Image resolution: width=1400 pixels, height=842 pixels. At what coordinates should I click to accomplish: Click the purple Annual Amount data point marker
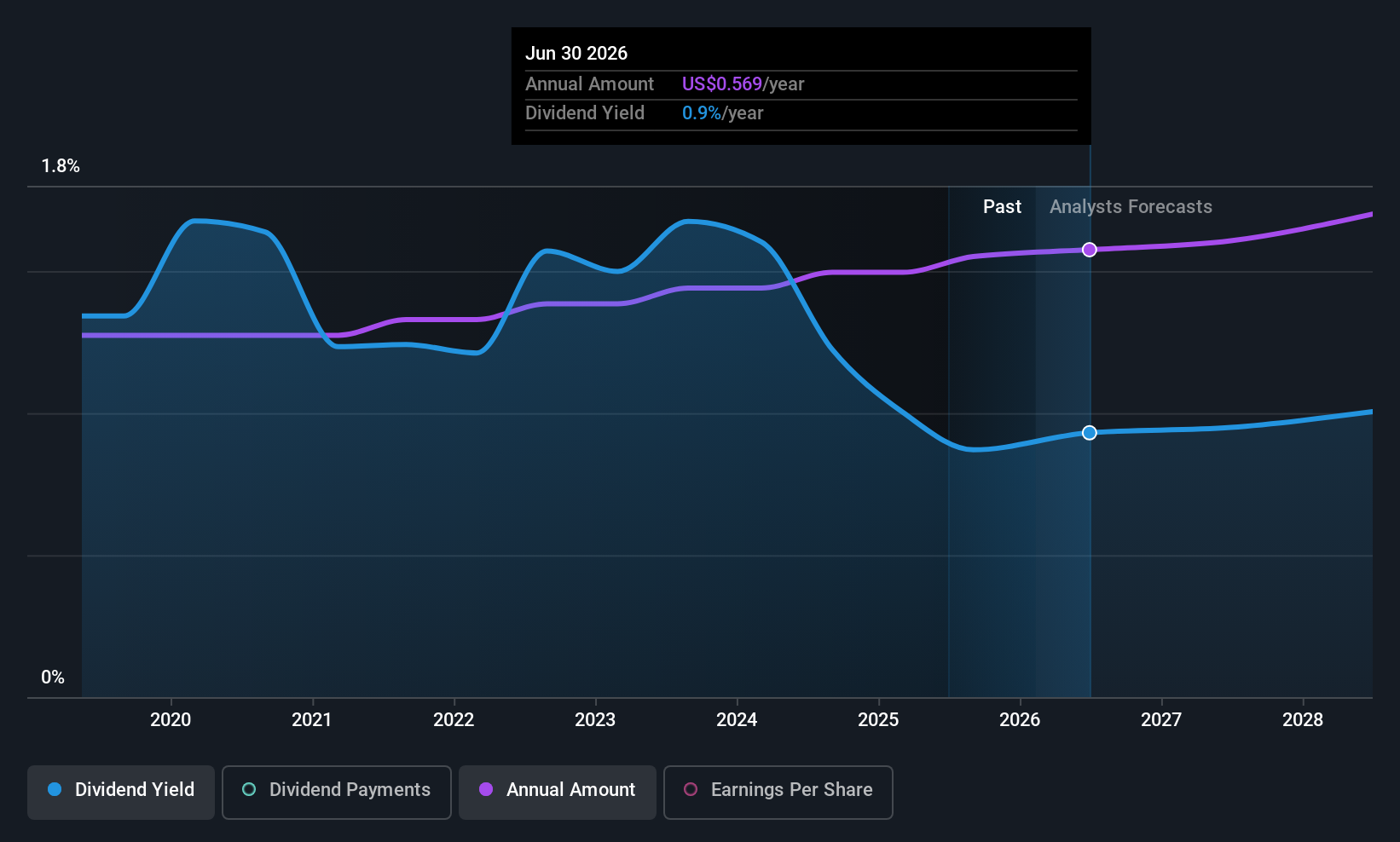click(x=1090, y=250)
